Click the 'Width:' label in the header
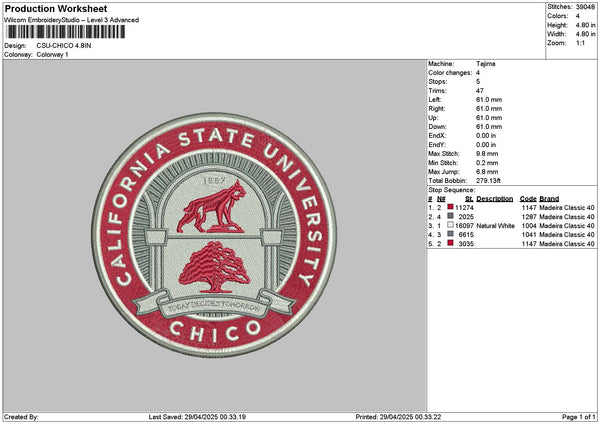600x424 pixels. click(x=557, y=34)
